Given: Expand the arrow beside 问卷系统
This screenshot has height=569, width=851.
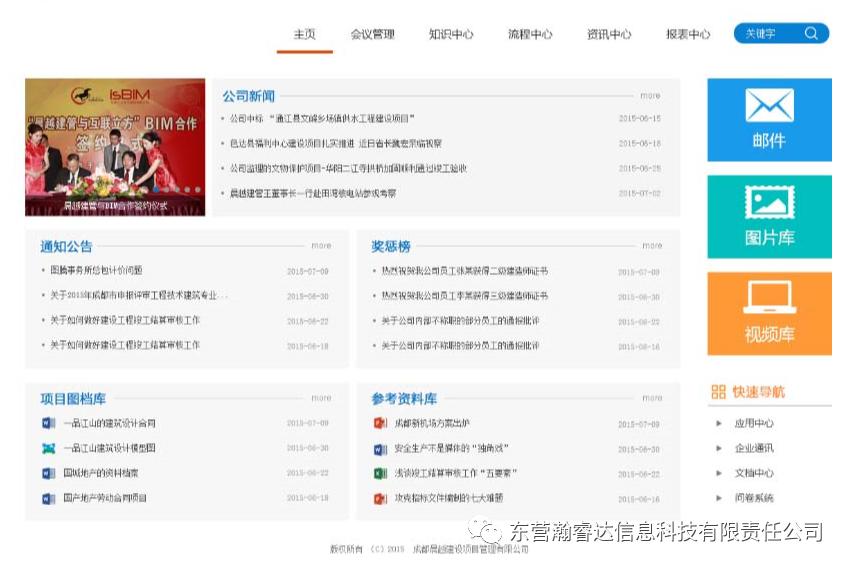Looking at the screenshot, I should click(x=719, y=497).
